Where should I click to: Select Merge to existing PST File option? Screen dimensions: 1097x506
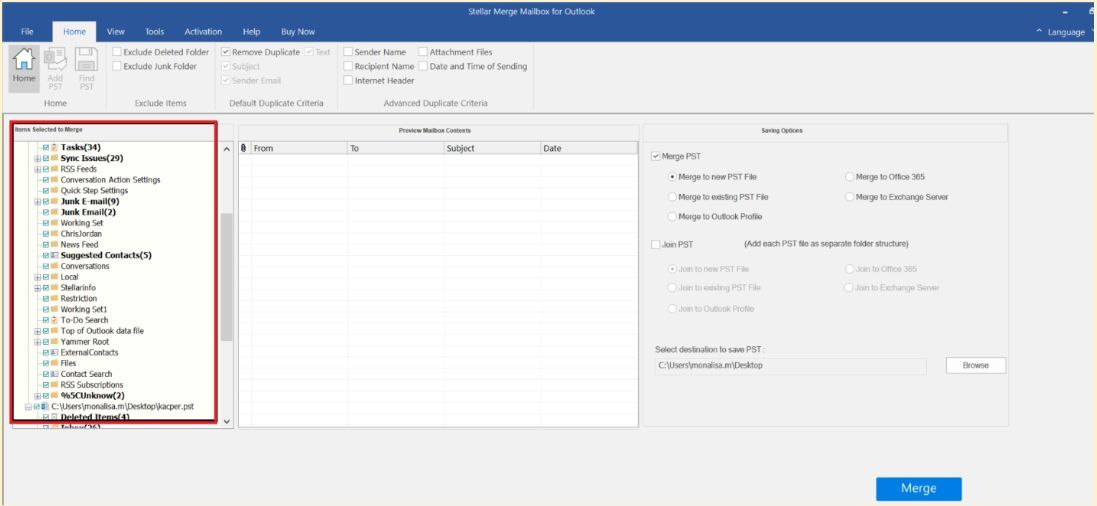[672, 197]
